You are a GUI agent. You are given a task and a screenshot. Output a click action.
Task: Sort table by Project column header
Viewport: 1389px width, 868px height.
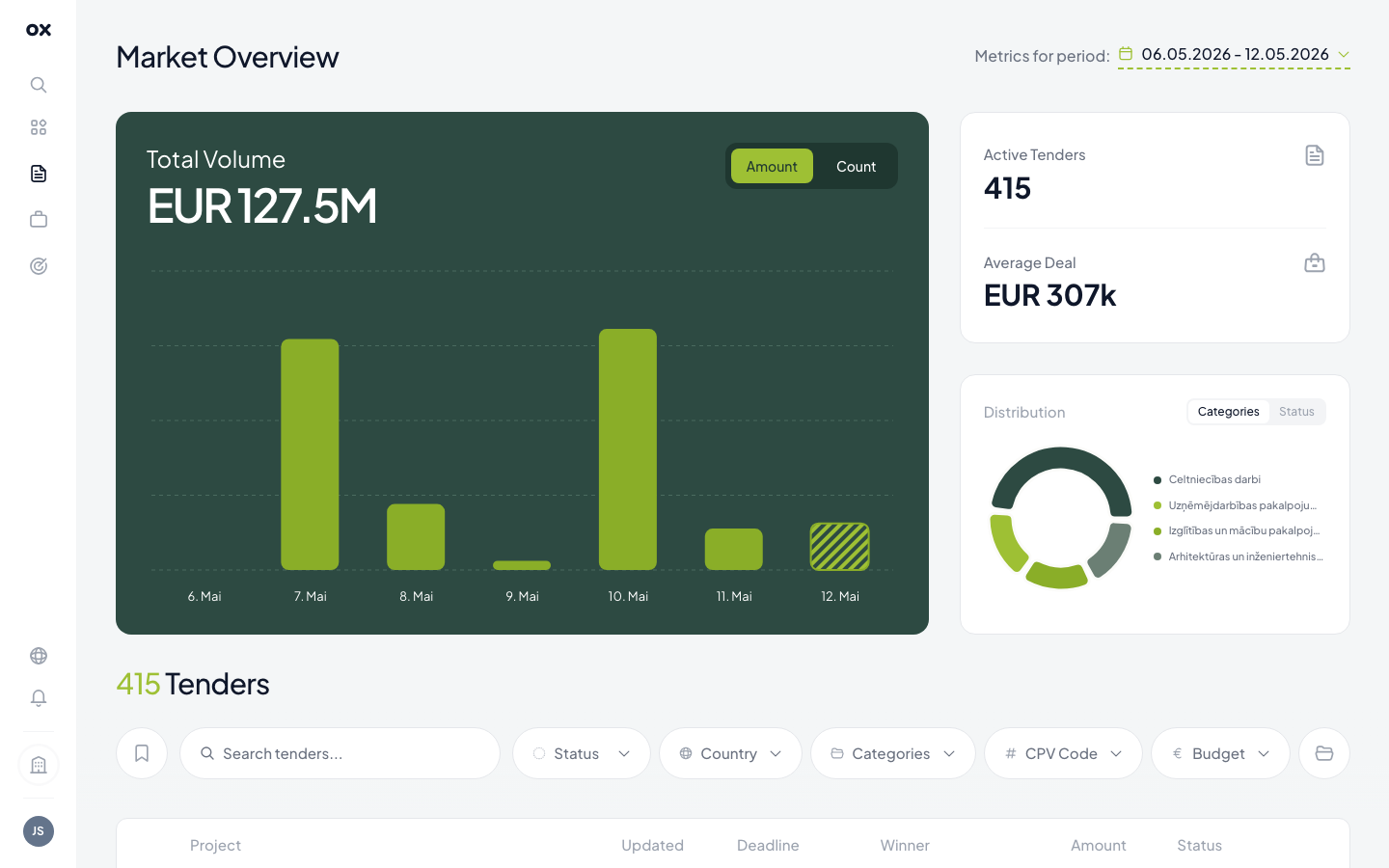(x=215, y=845)
